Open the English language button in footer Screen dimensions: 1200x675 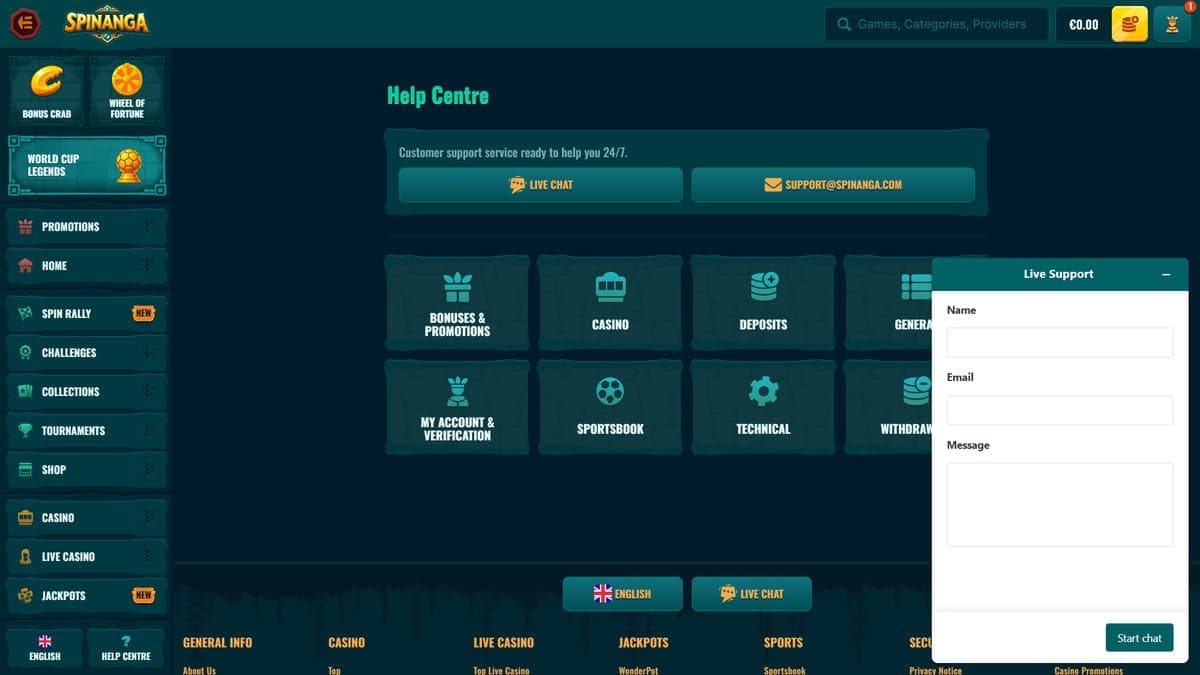pyautogui.click(x=623, y=594)
